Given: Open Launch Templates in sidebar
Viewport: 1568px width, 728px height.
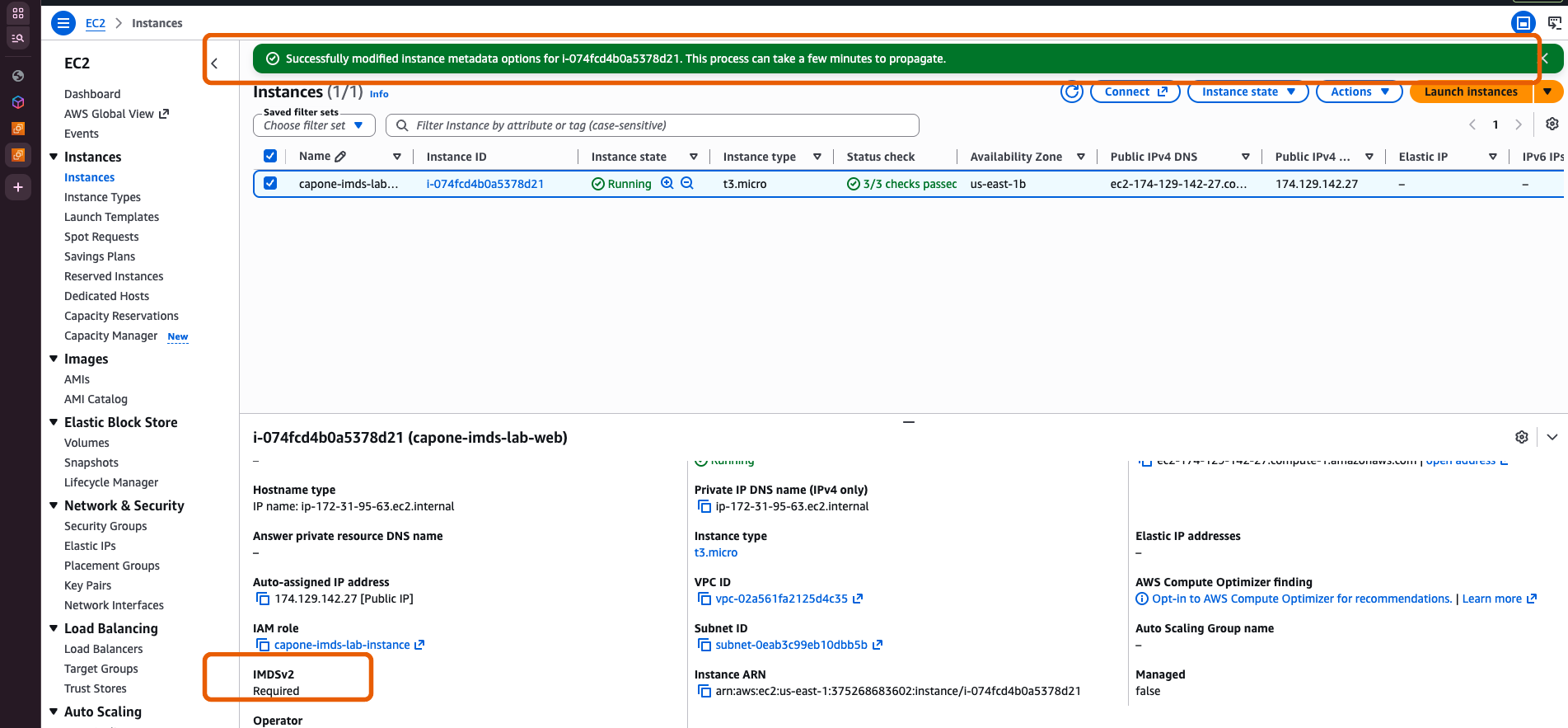Looking at the screenshot, I should coord(111,217).
